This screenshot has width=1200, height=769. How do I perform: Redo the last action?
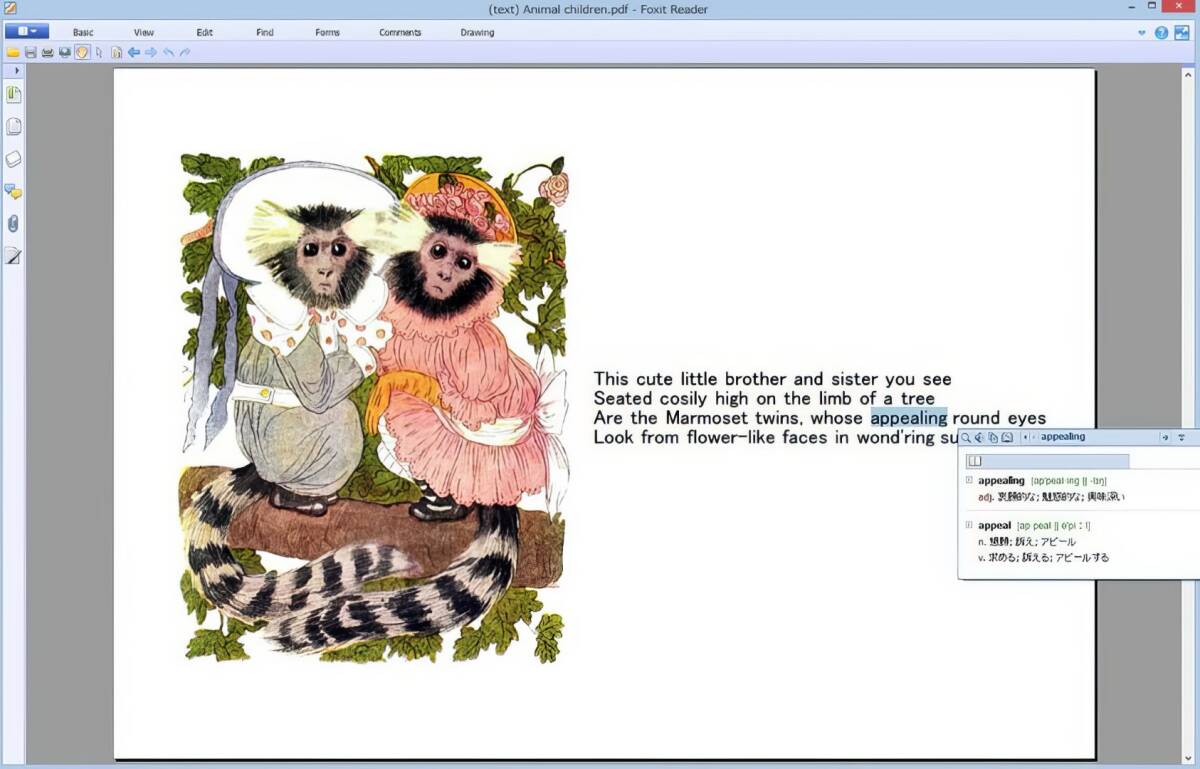pos(185,52)
